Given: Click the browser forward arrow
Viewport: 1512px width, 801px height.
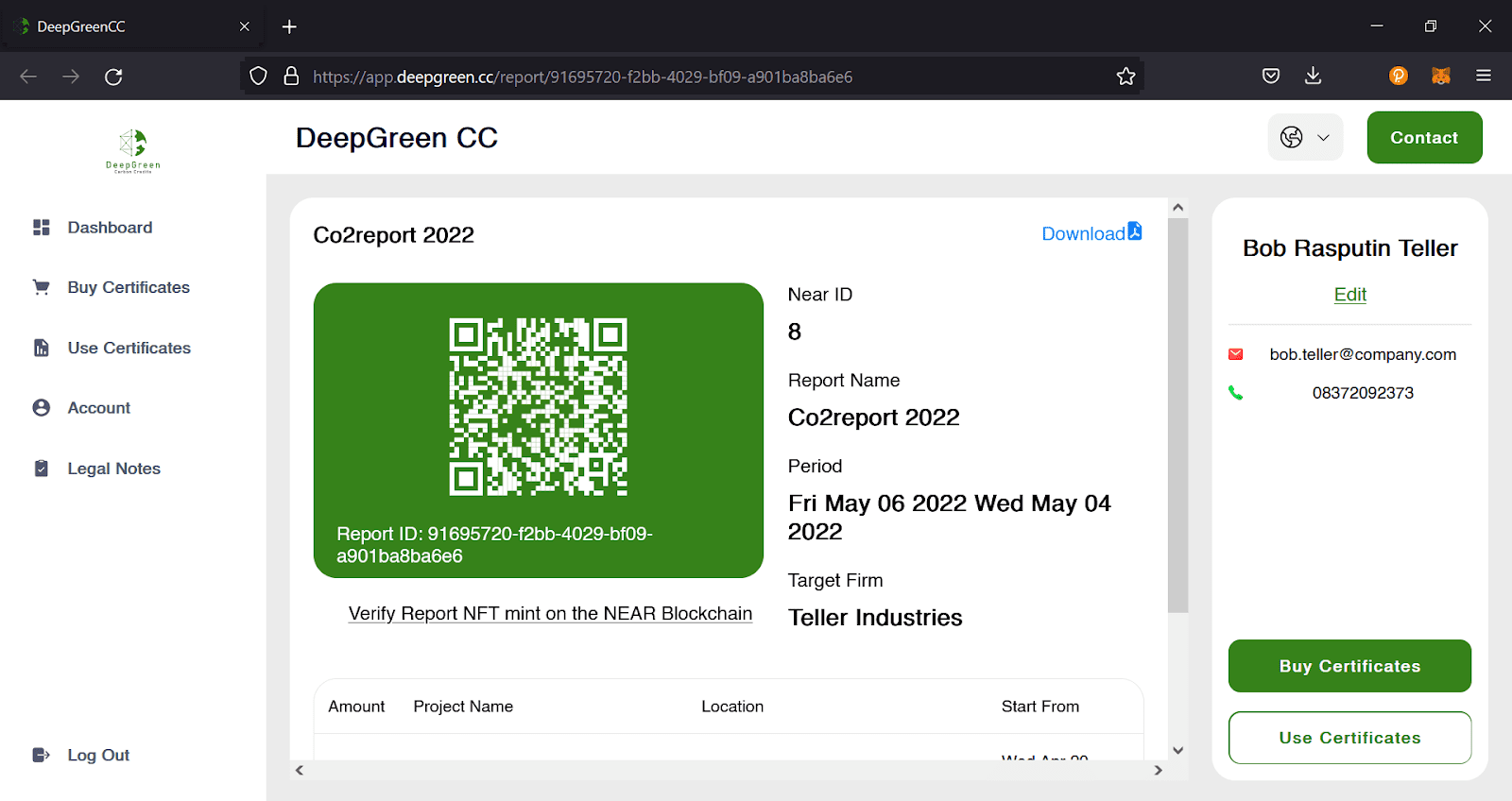Looking at the screenshot, I should click(71, 77).
